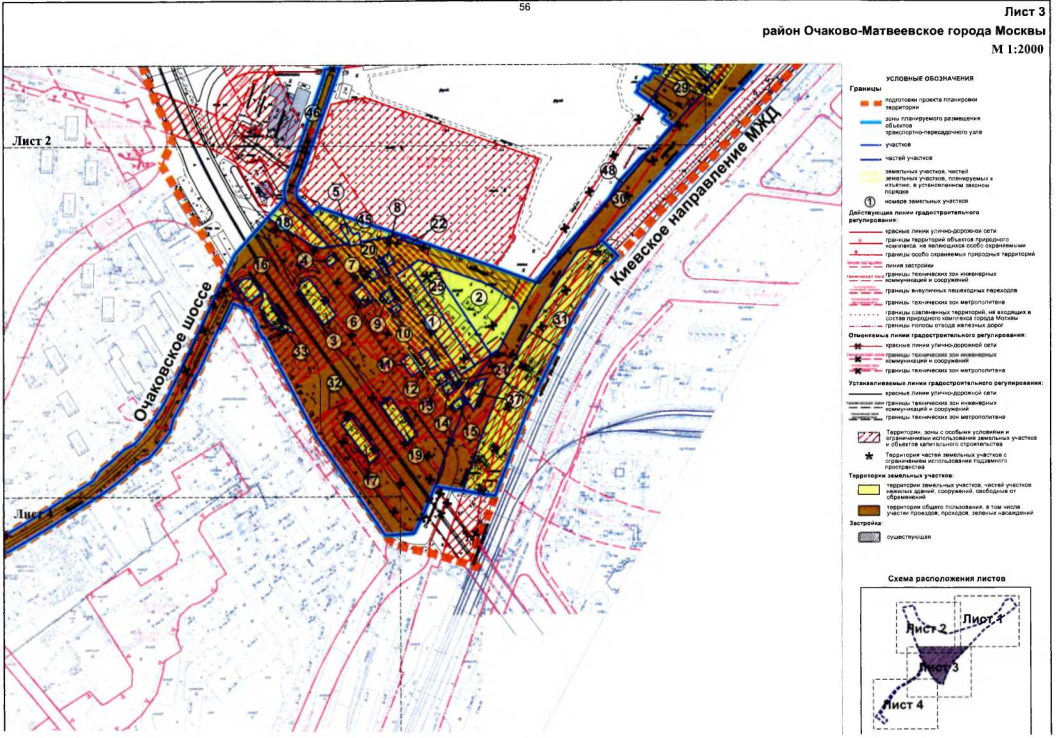This screenshot has height=738, width=1057.
Task: Select plot marker 48 near railway
Action: [x=608, y=171]
